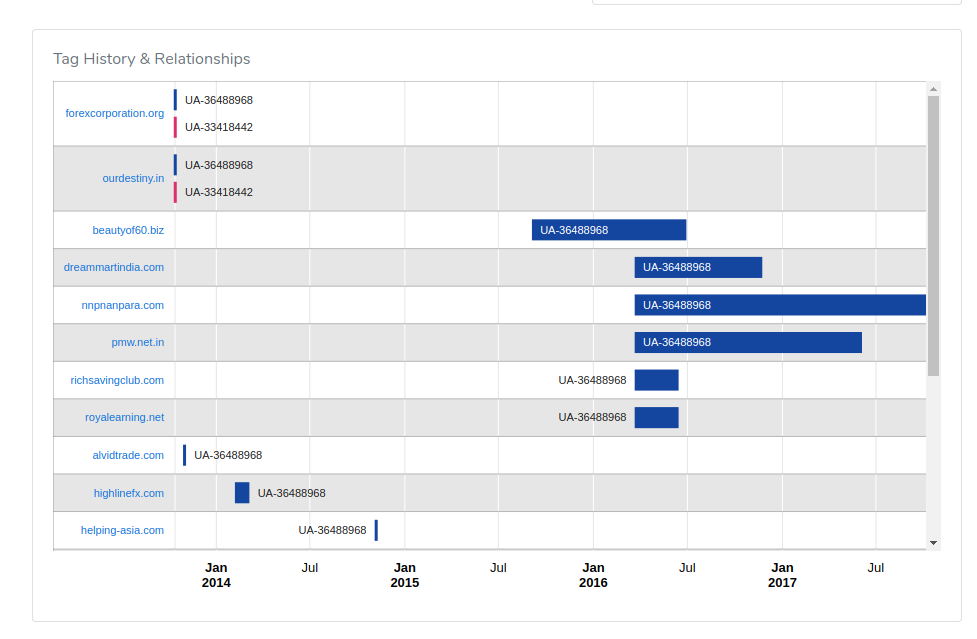The width and height of the screenshot is (977, 639).
Task: Click UA-36488968 label in richsavingclub.com row
Action: tap(592, 381)
